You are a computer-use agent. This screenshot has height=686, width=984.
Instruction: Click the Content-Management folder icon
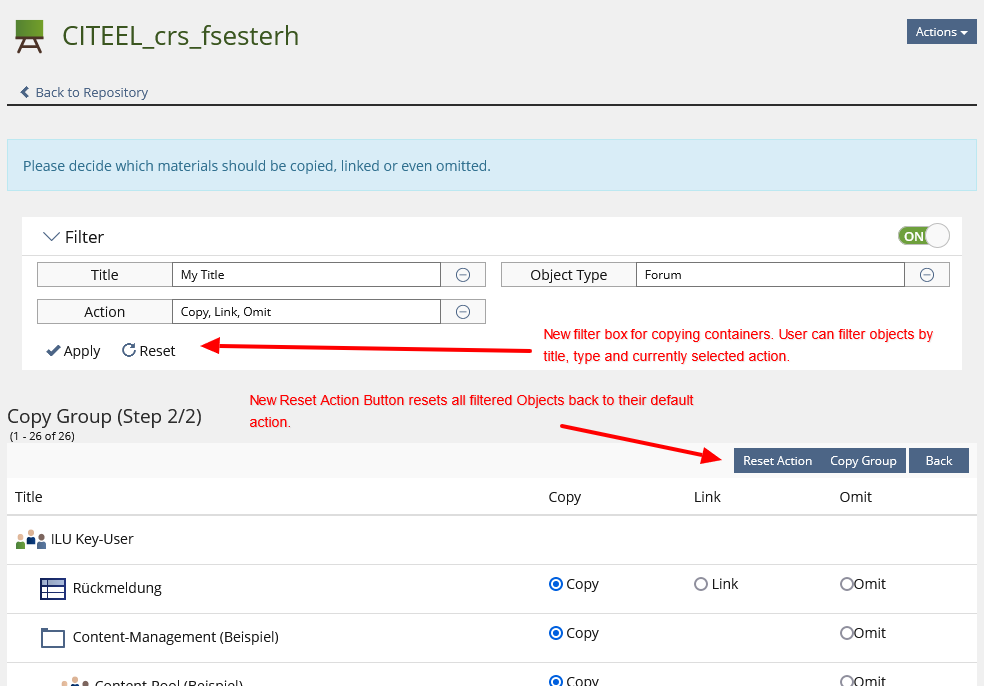point(53,638)
